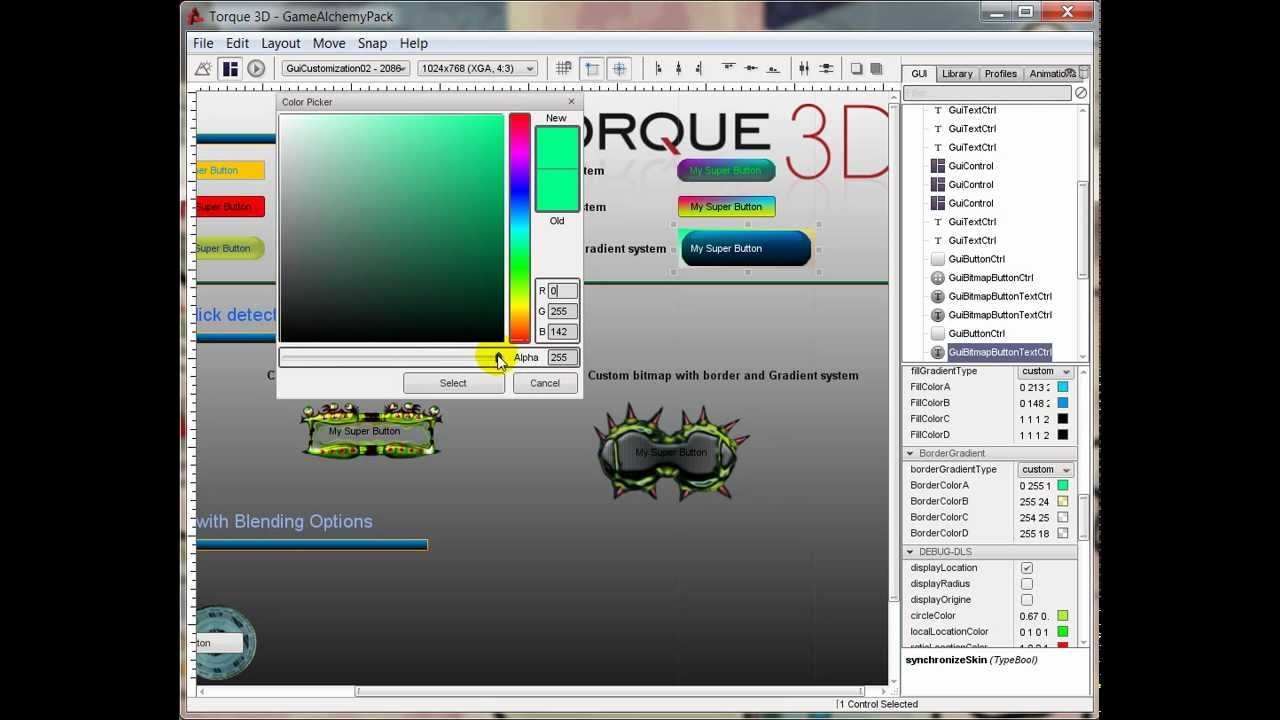Enable the displayOrigine checkbox
This screenshot has width=1280, height=720.
click(x=1027, y=600)
